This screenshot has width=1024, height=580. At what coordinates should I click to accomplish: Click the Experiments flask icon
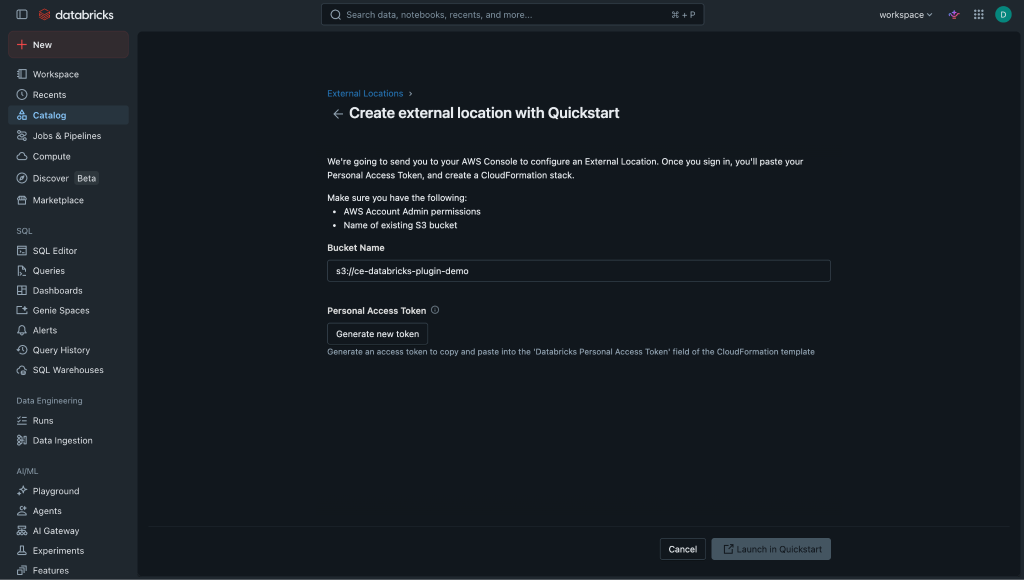tap(22, 551)
